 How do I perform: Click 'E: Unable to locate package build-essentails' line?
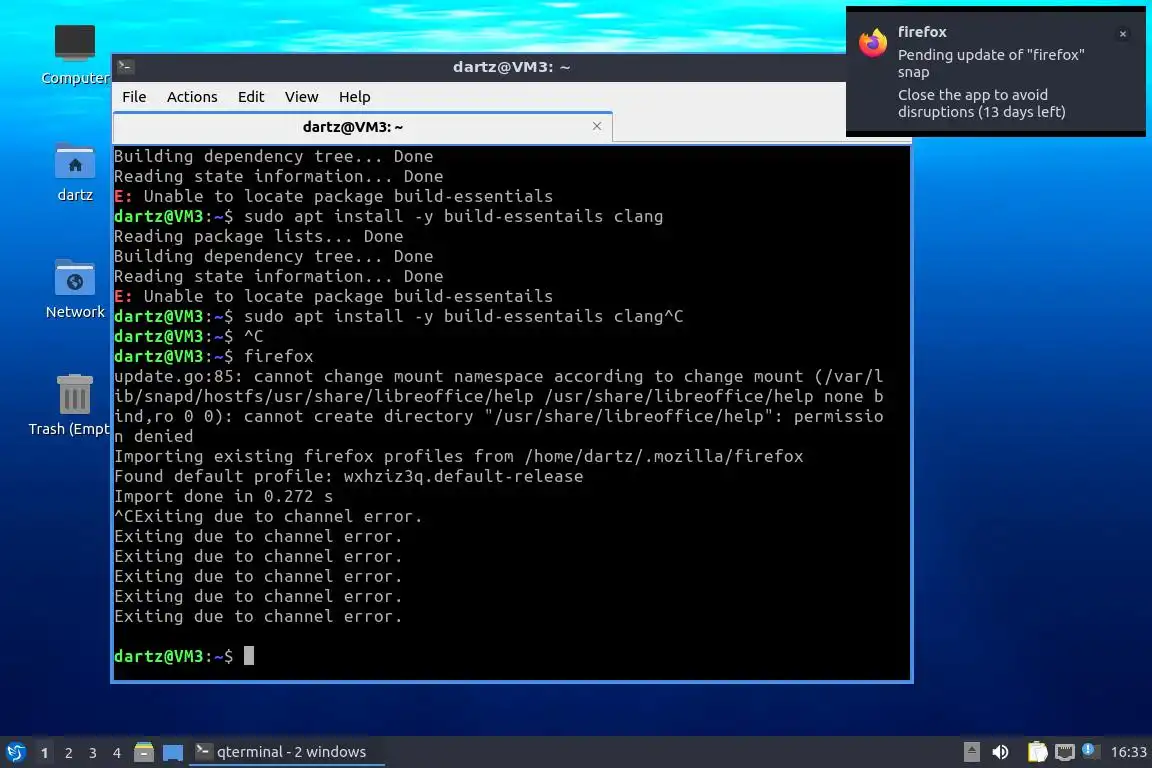pyautogui.click(x=334, y=296)
